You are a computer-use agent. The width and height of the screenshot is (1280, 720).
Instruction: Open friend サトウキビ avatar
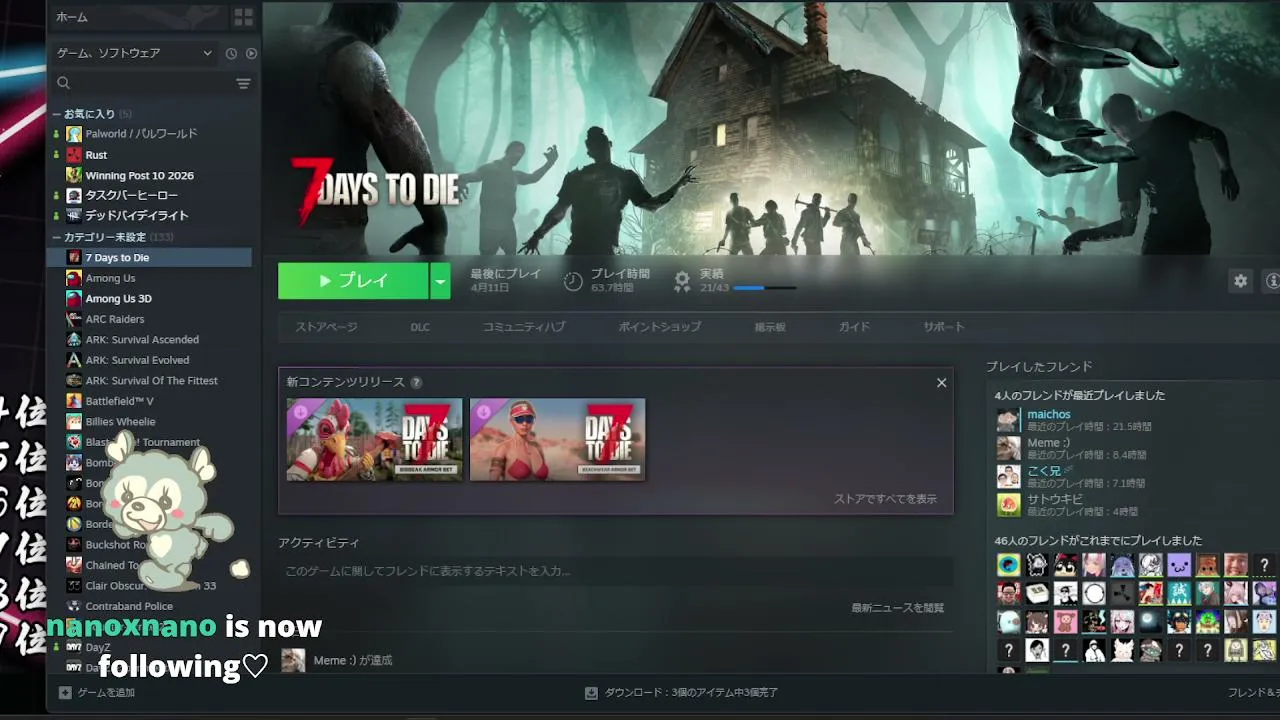point(1008,504)
